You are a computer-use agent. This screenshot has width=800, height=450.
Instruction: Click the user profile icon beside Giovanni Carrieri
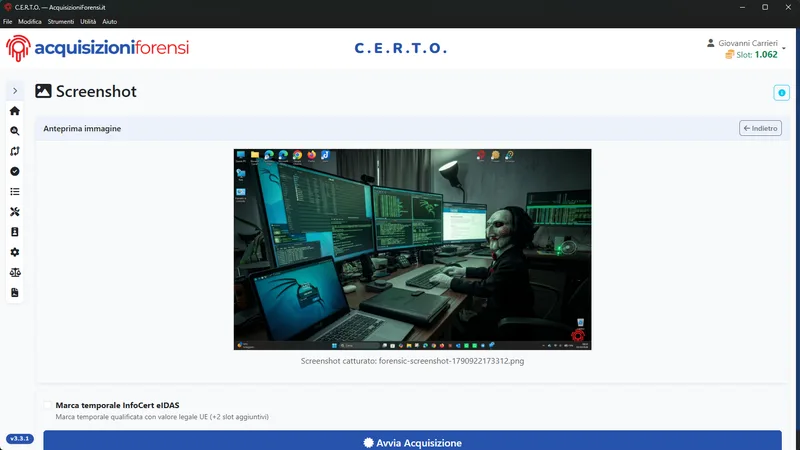710,43
